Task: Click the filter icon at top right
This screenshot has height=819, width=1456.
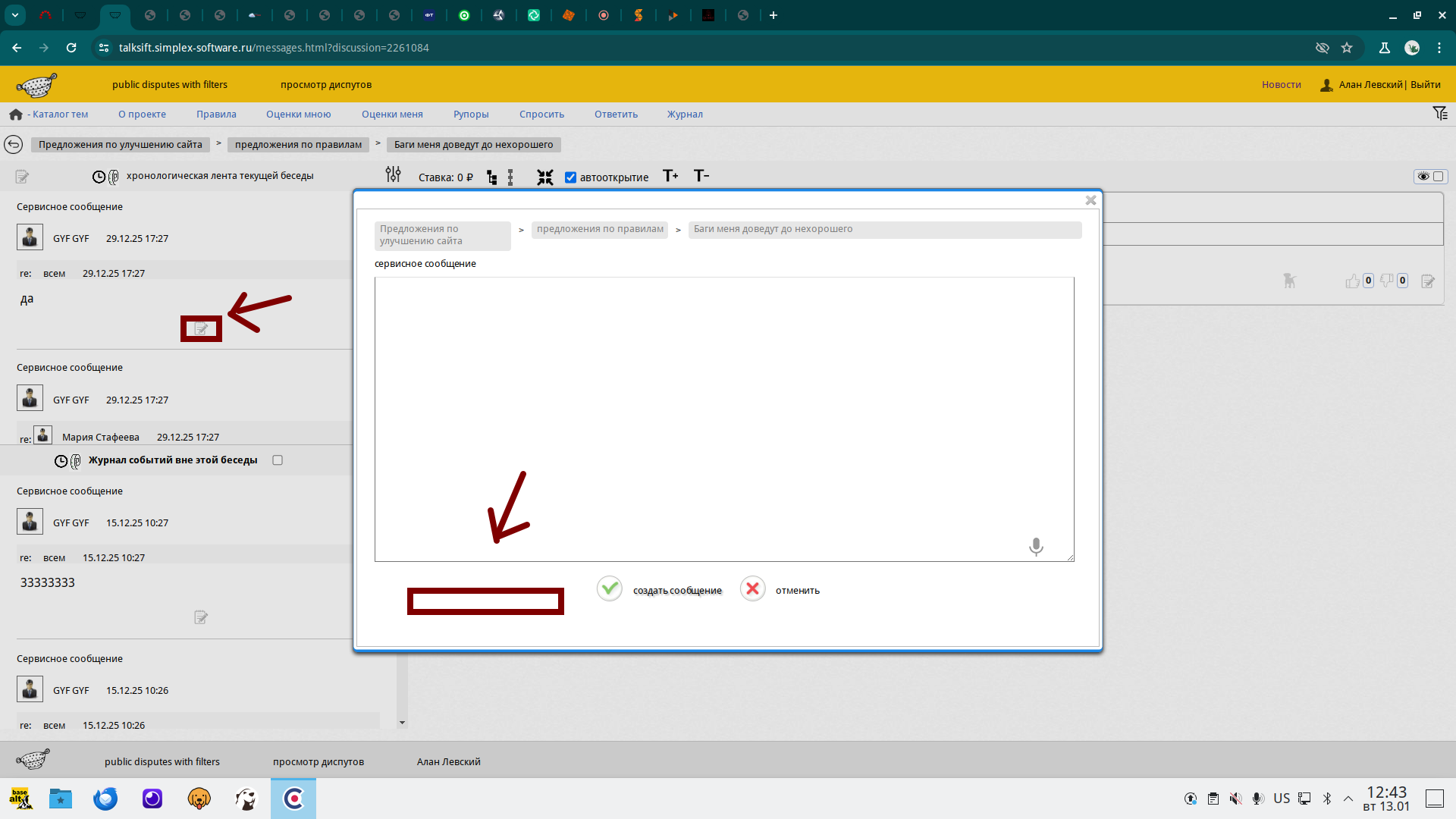Action: pos(1440,114)
